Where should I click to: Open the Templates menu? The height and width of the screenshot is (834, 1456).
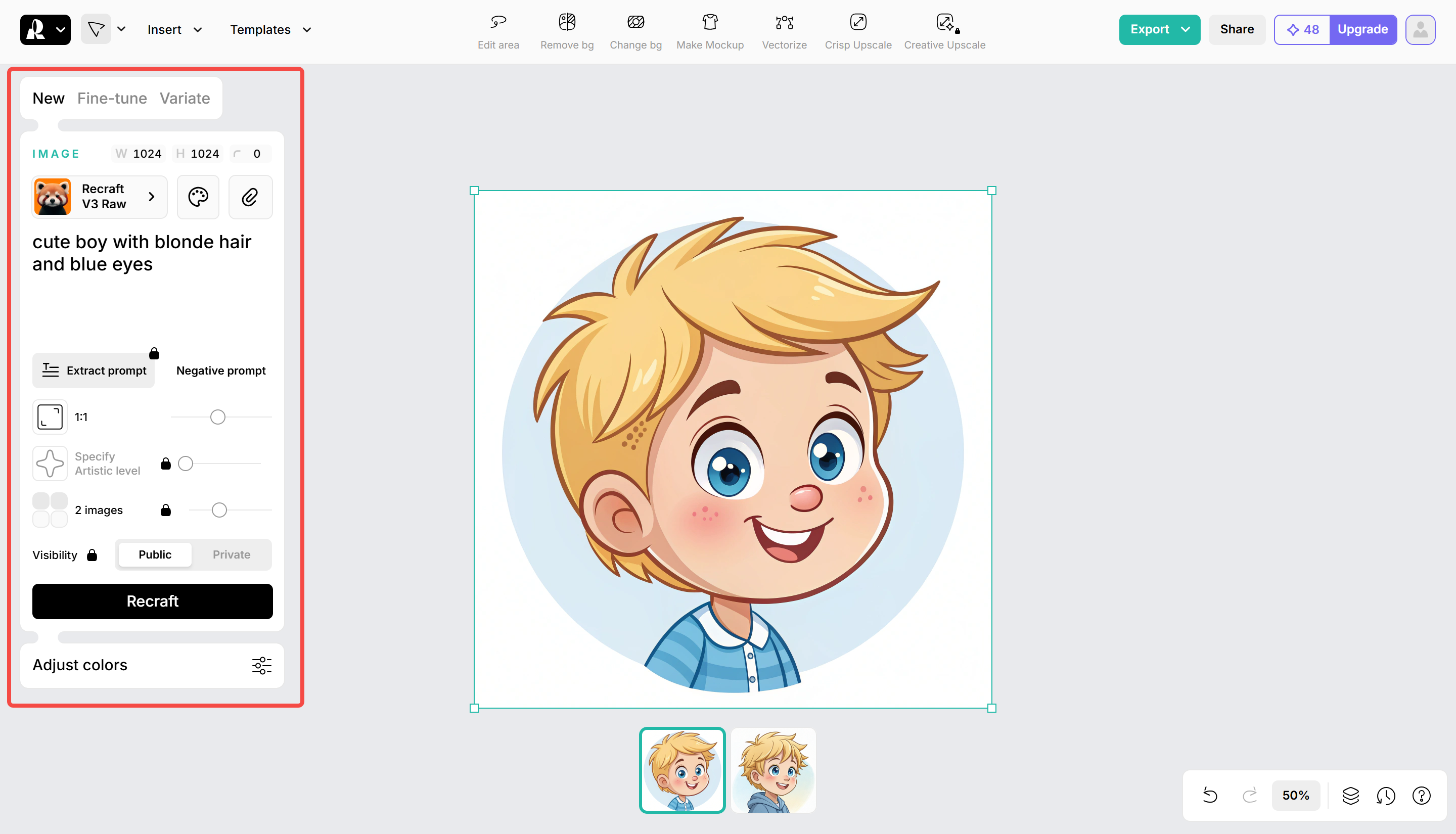[x=269, y=29]
